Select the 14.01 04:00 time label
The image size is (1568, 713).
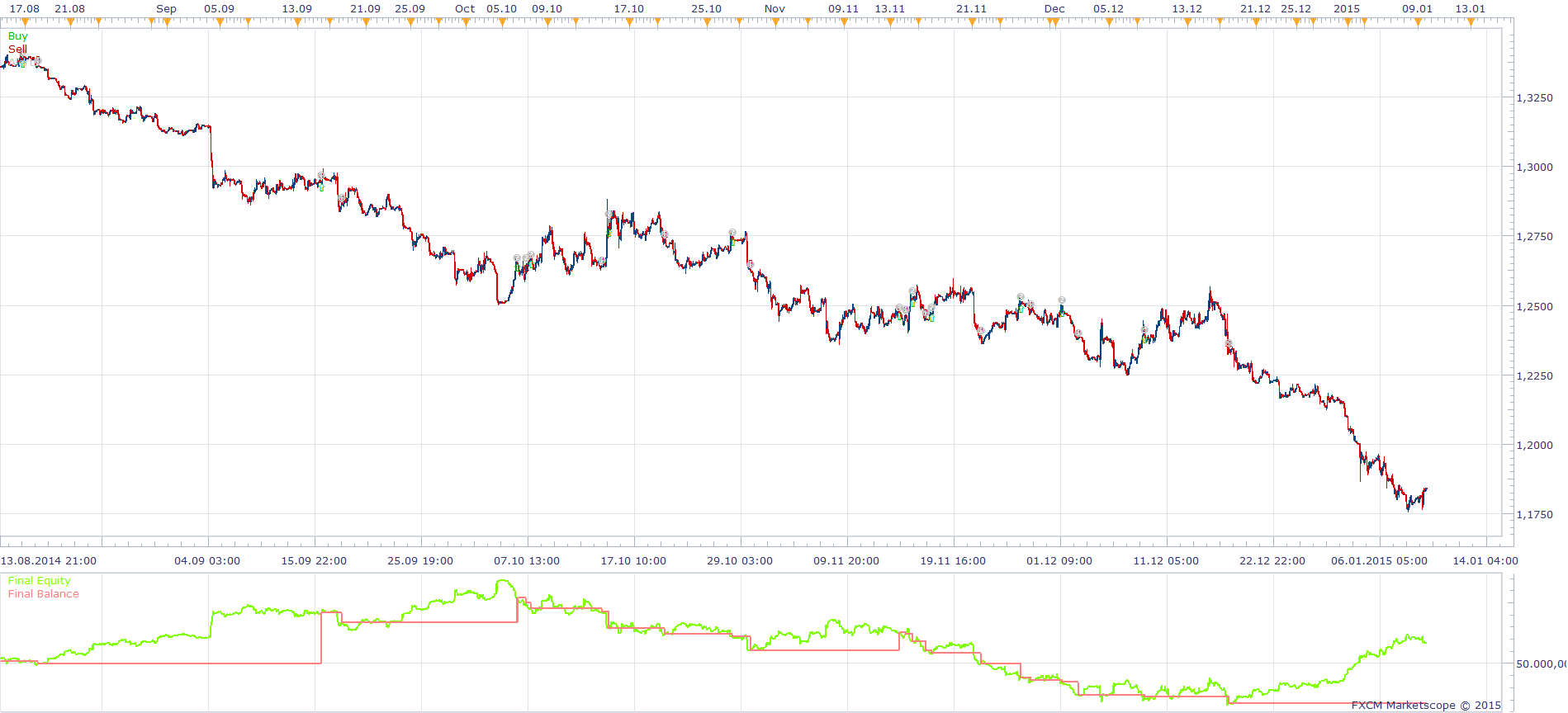point(1485,561)
